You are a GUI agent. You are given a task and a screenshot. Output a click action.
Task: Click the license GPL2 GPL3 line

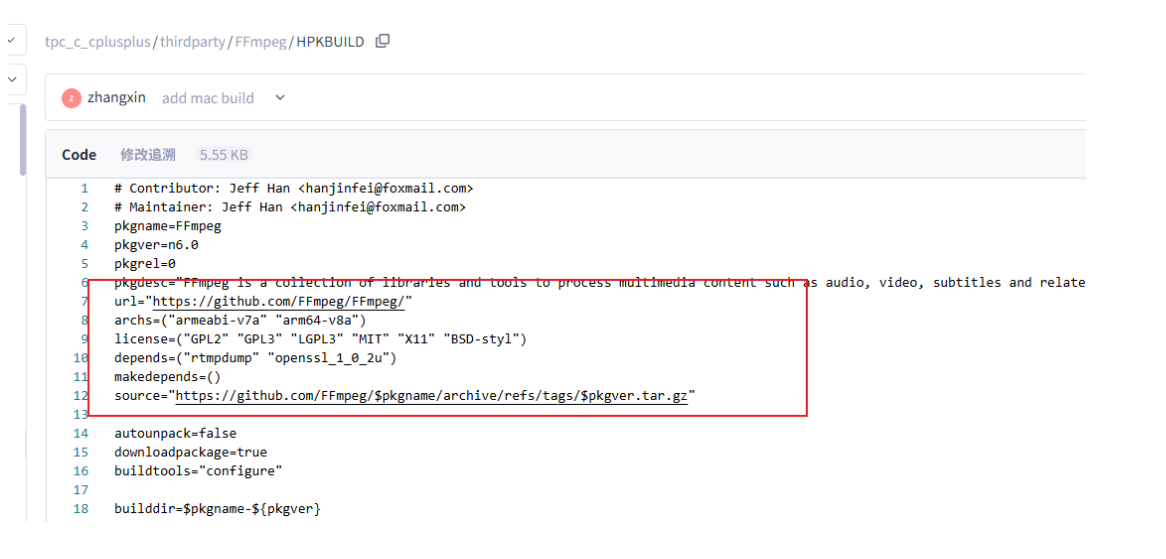(321, 340)
